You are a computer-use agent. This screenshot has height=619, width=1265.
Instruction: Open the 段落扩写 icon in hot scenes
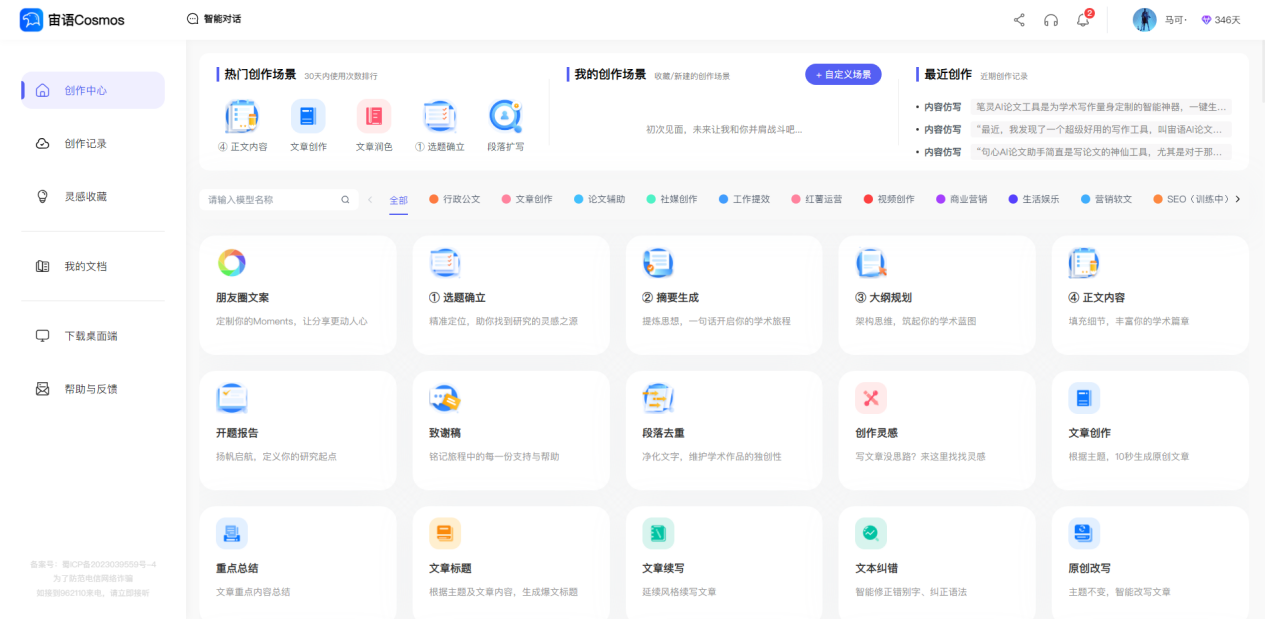pyautogui.click(x=505, y=116)
